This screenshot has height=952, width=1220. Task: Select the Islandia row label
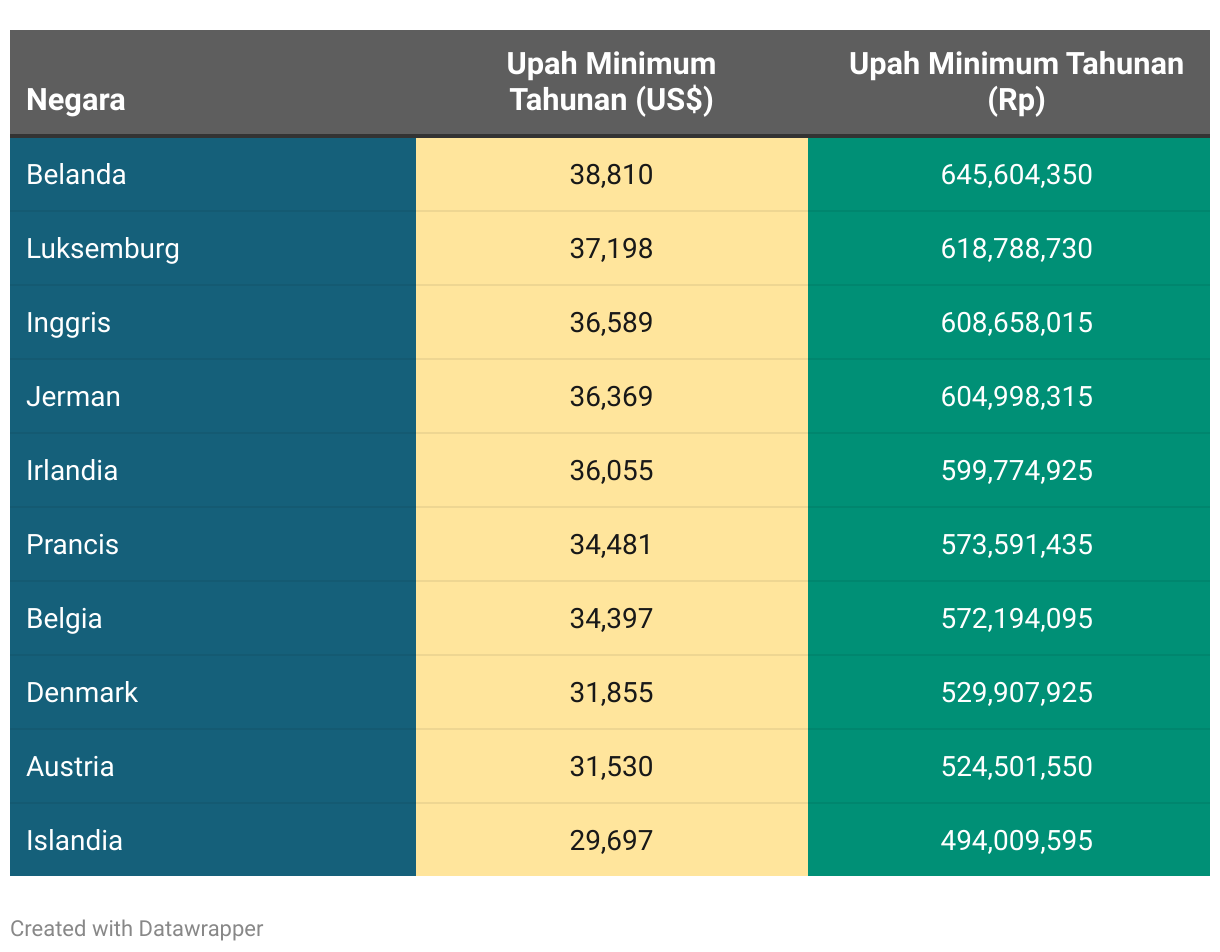click(74, 841)
